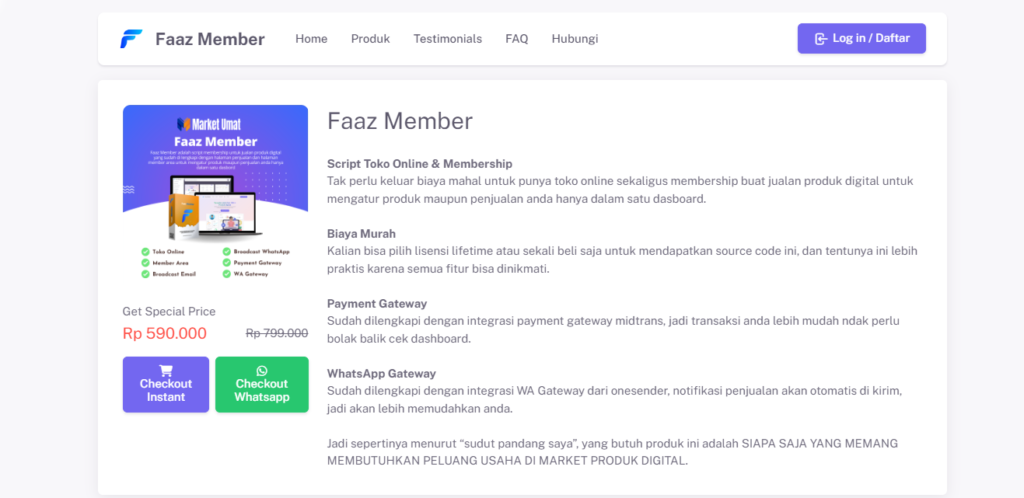Click the login arrow icon in header
Screen dimensions: 1024x498
(x=820, y=39)
